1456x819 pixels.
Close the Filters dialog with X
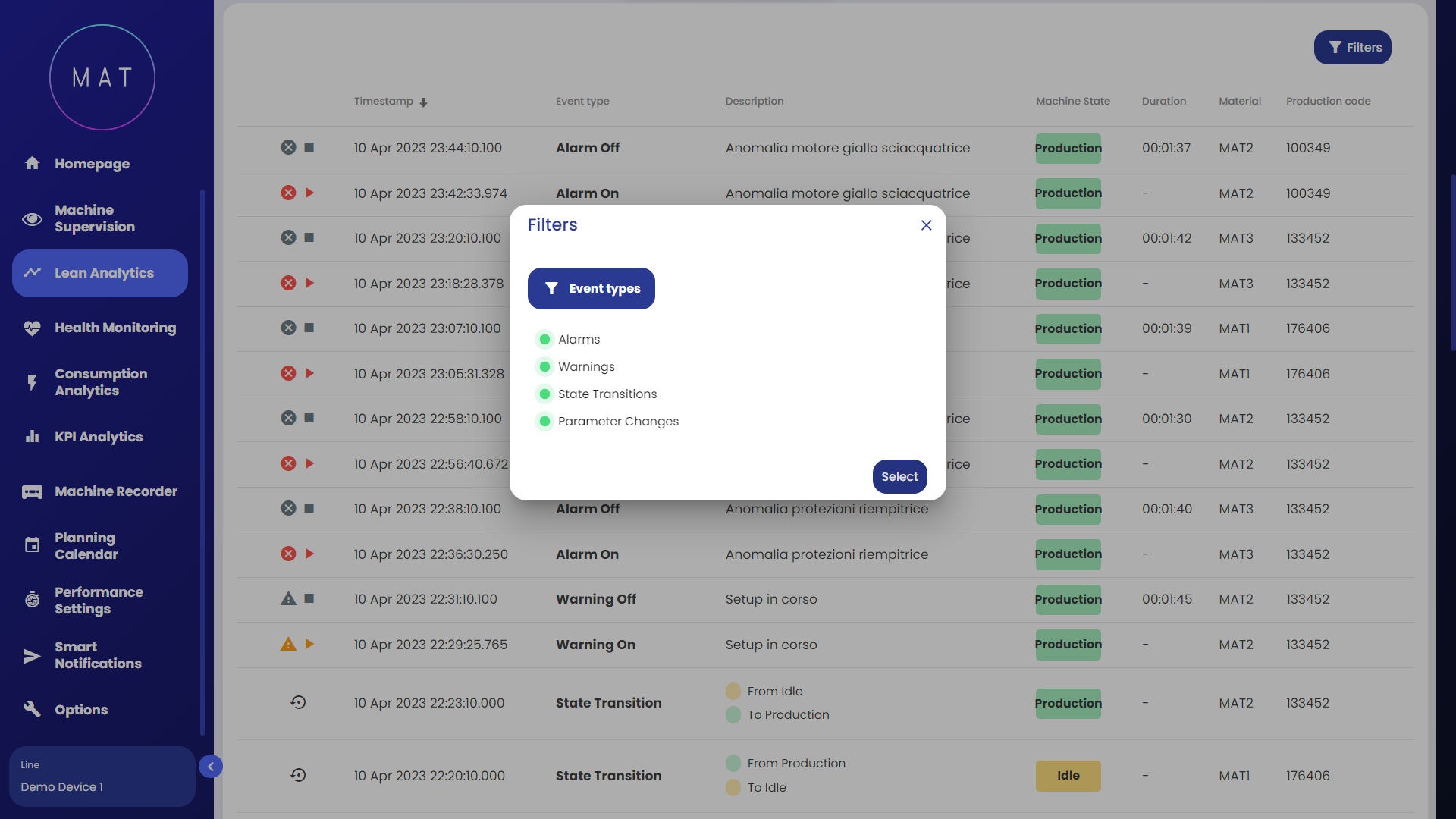926,225
